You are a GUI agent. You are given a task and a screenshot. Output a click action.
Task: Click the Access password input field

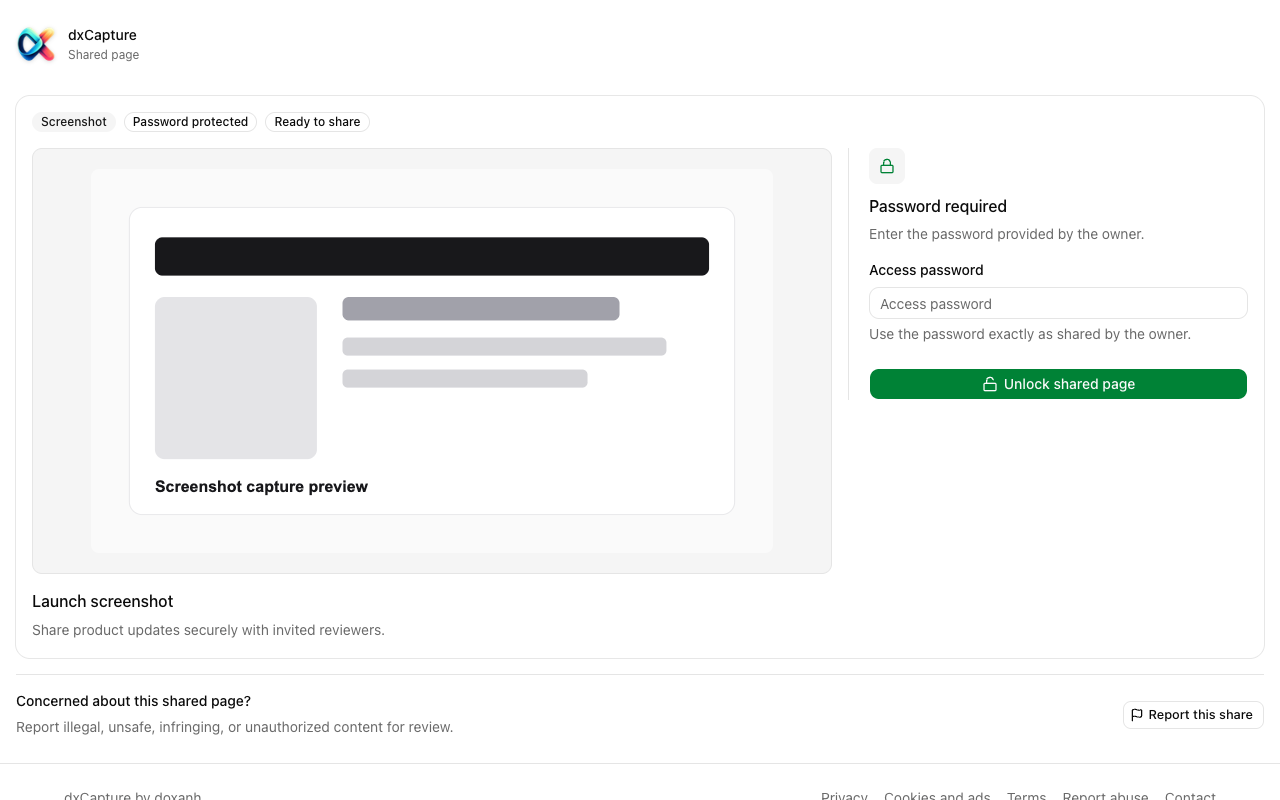pos(1058,303)
